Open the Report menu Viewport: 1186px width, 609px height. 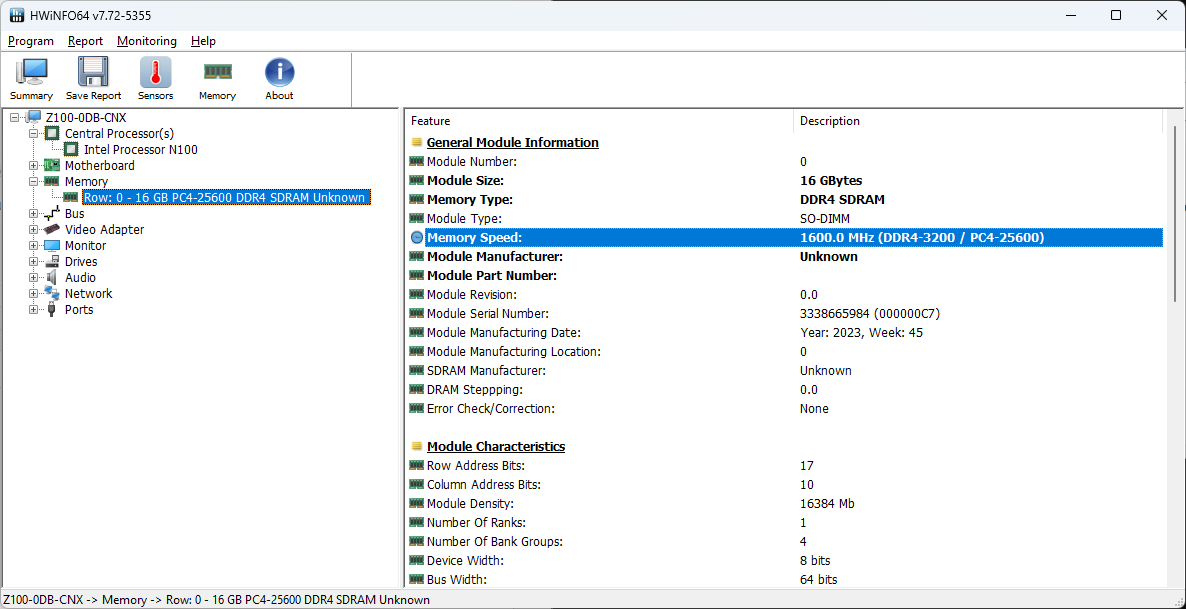(85, 41)
